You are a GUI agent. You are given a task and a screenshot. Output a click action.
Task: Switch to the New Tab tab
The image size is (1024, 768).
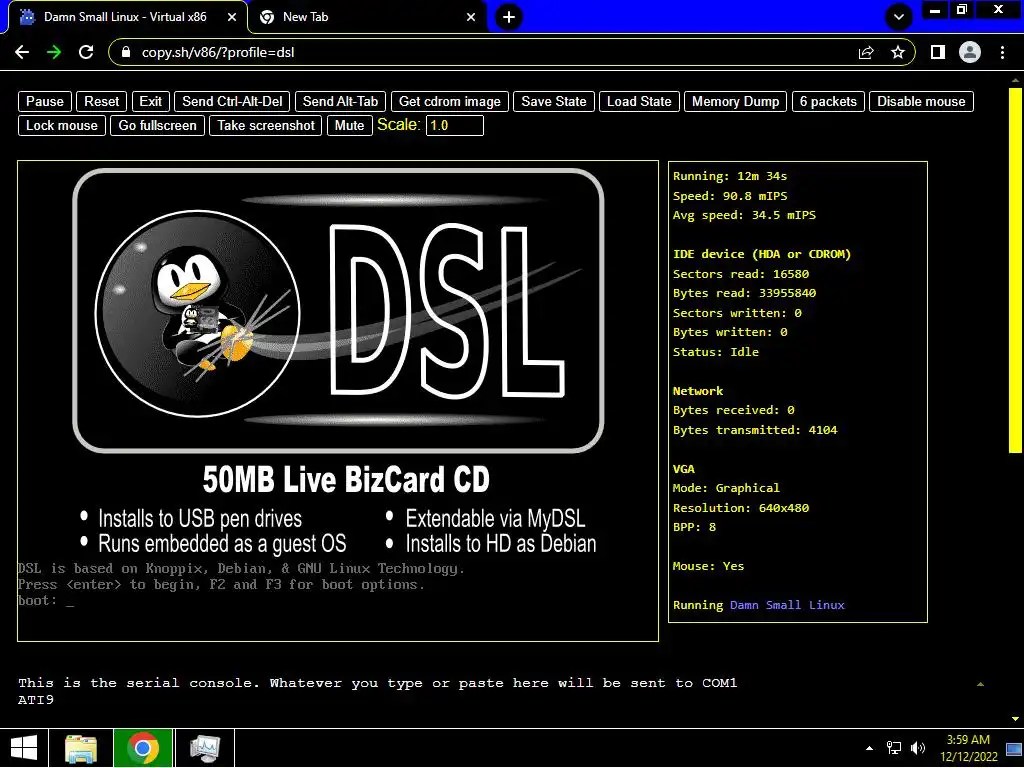pos(368,17)
